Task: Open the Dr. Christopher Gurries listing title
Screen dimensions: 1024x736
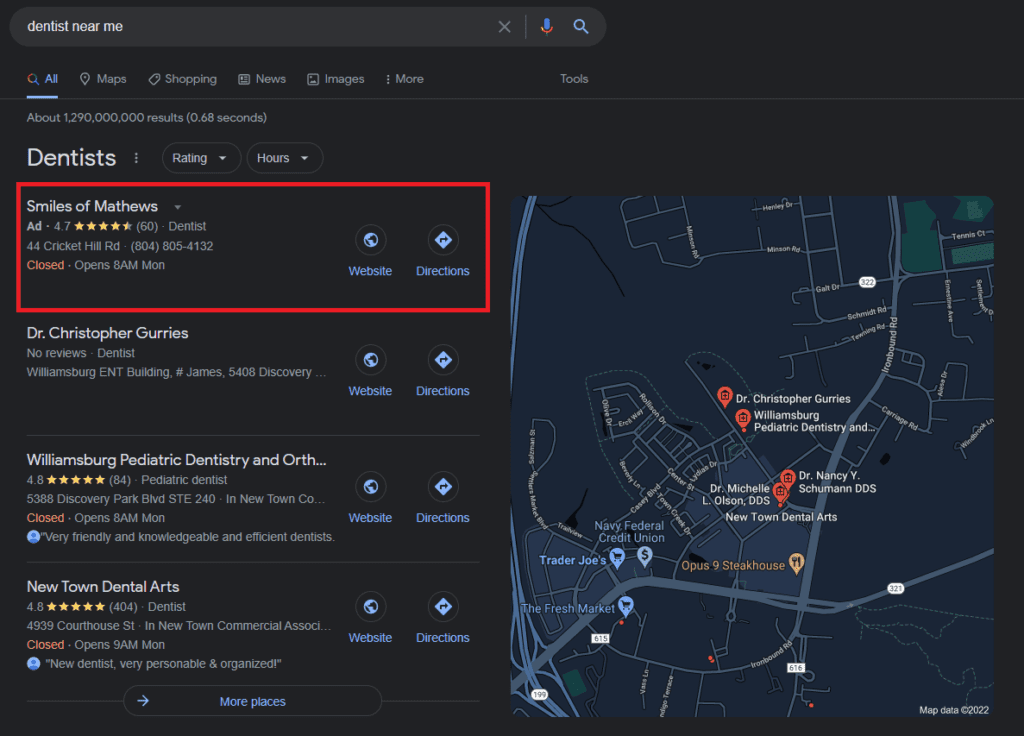Action: [x=108, y=333]
